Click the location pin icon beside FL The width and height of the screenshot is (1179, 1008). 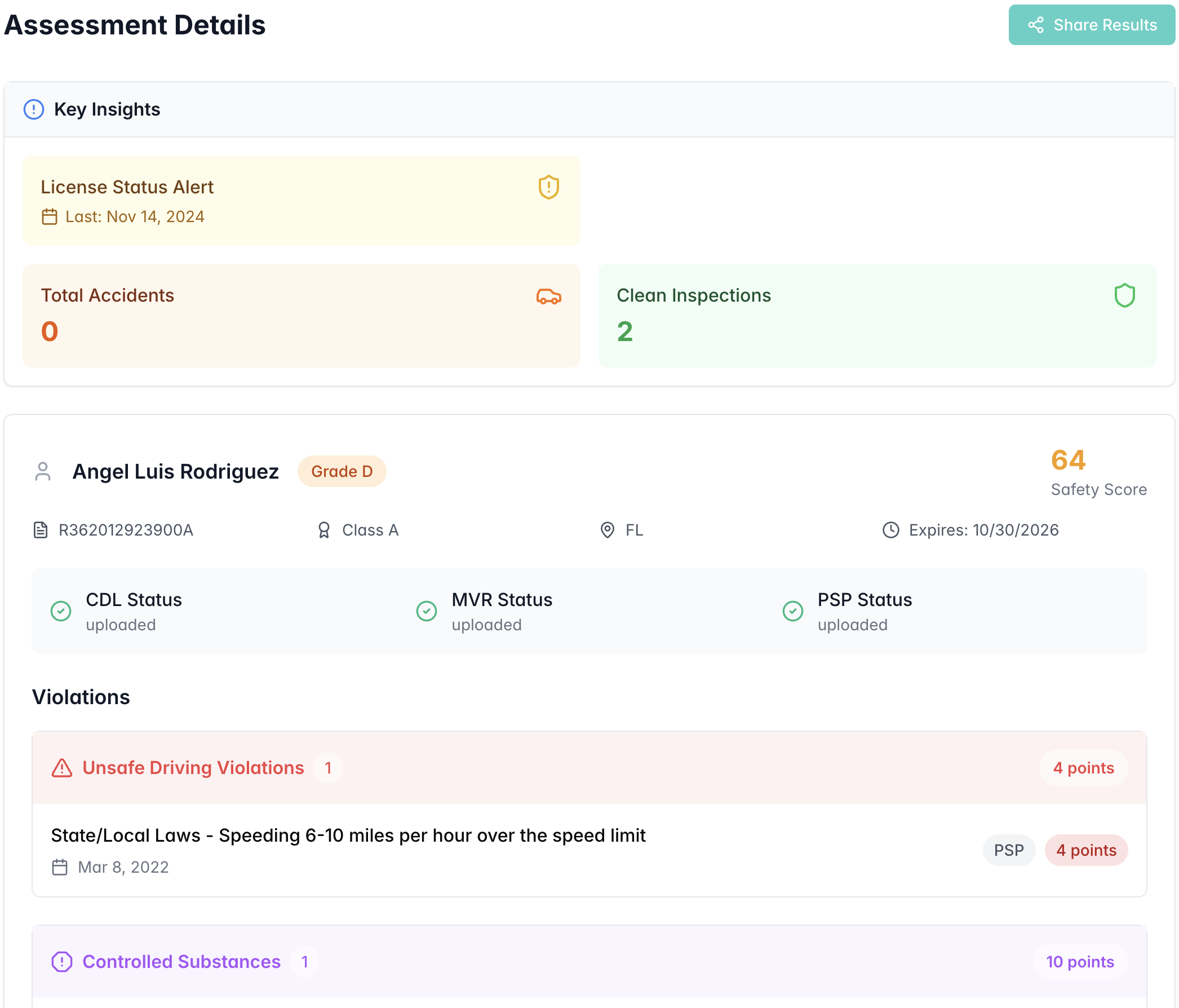[607, 530]
